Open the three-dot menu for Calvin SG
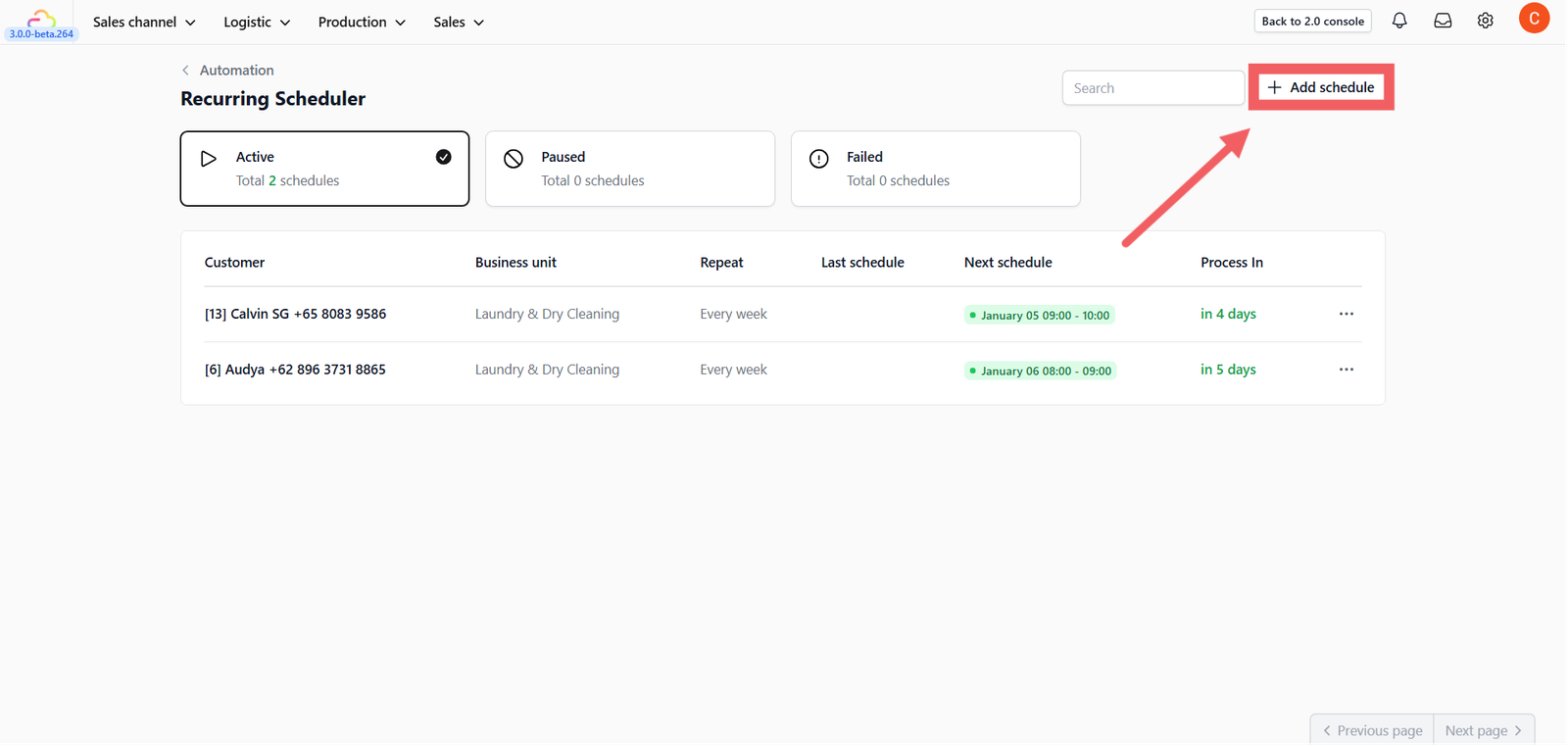 tap(1347, 315)
